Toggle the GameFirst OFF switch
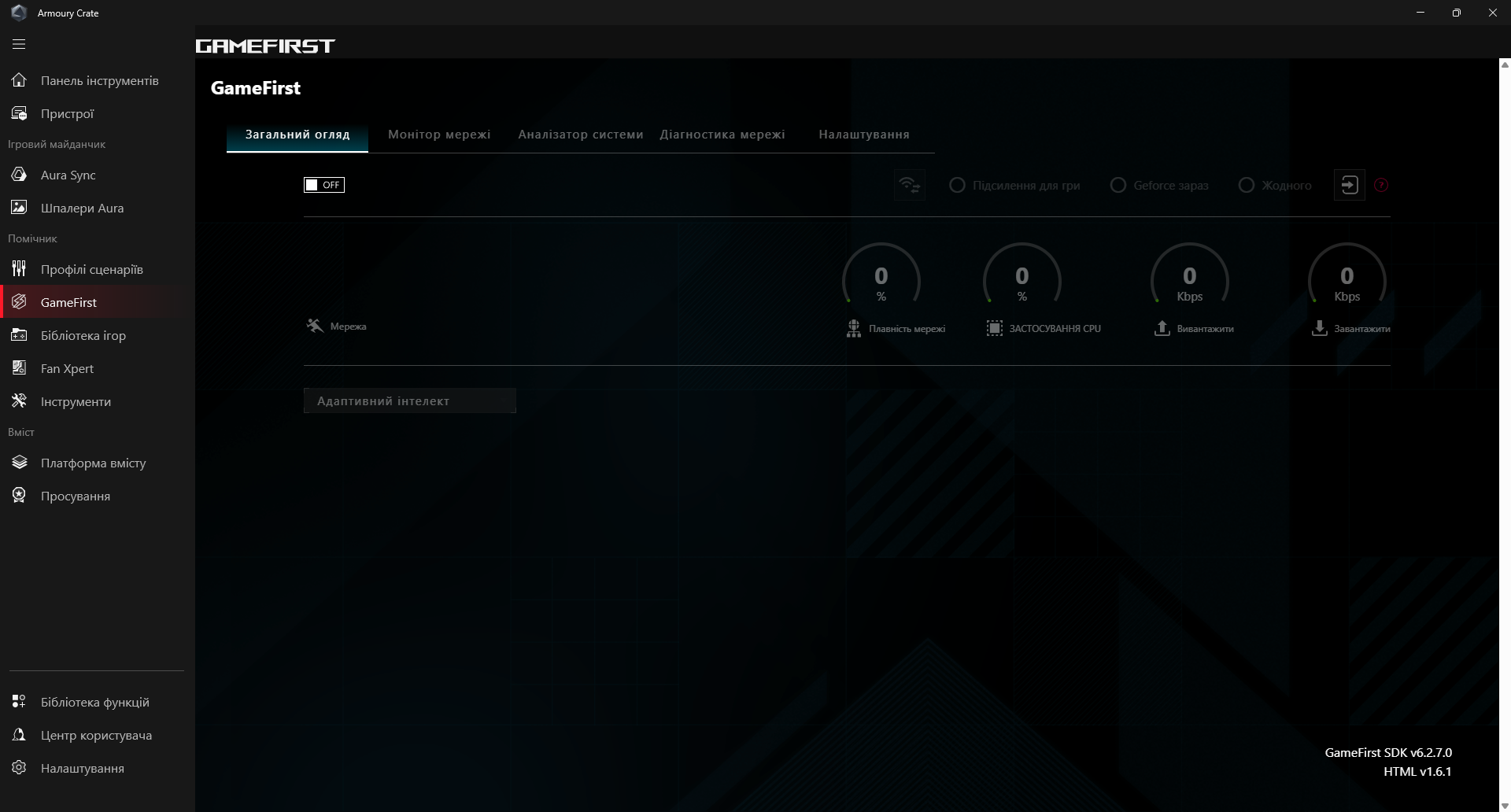The width and height of the screenshot is (1511, 812). click(324, 185)
